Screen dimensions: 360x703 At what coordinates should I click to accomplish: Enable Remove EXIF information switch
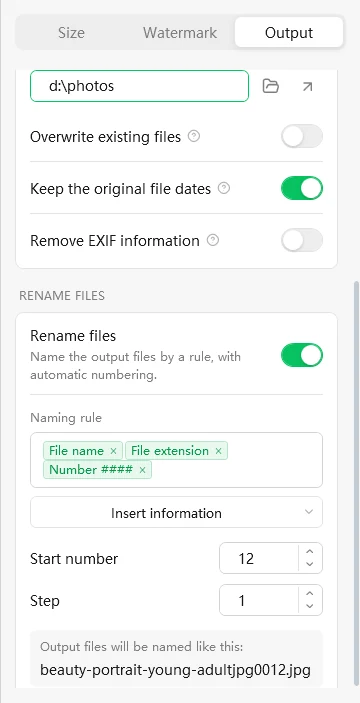pos(302,240)
